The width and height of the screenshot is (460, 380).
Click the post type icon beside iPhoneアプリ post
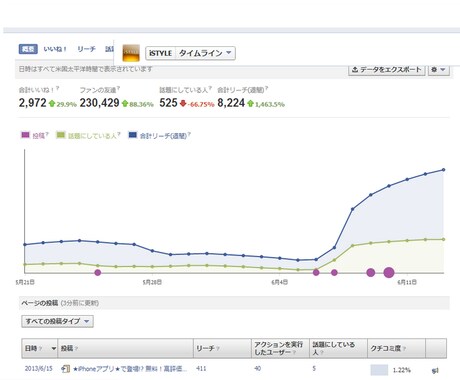coord(66,369)
